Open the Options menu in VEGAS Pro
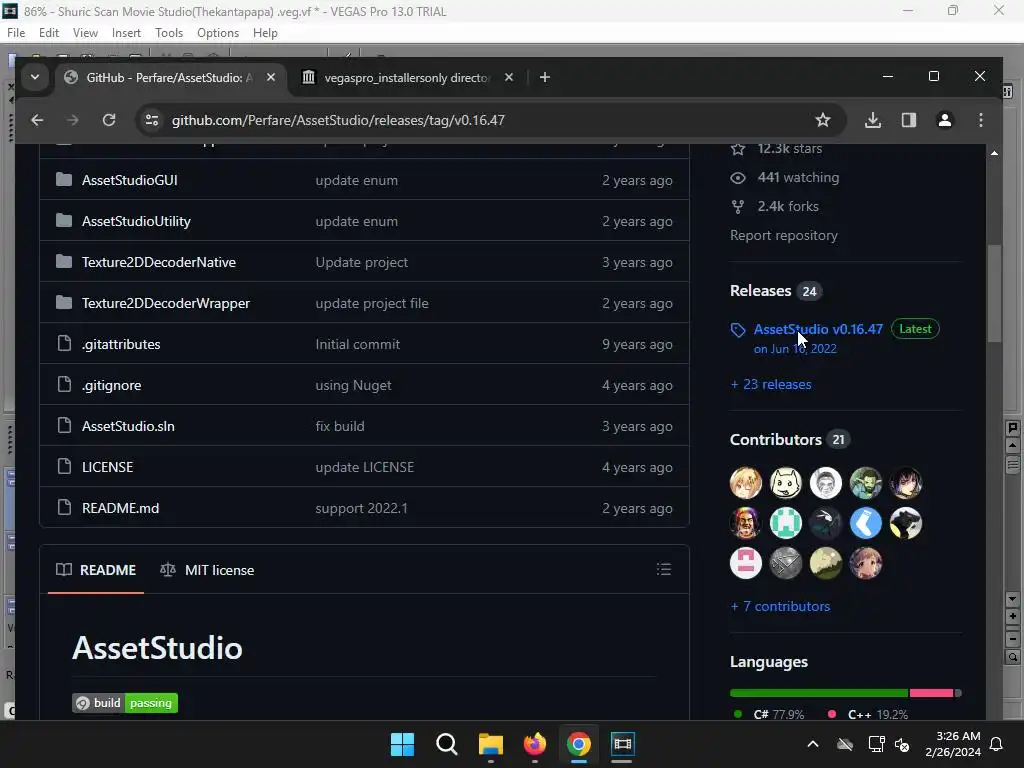This screenshot has width=1024, height=768. [217, 33]
